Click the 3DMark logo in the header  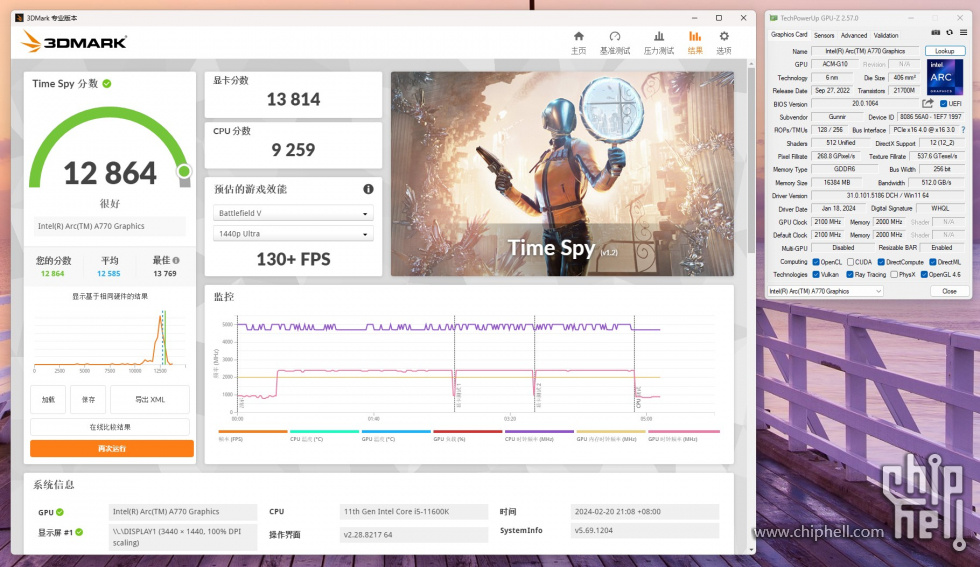pyautogui.click(x=74, y=42)
